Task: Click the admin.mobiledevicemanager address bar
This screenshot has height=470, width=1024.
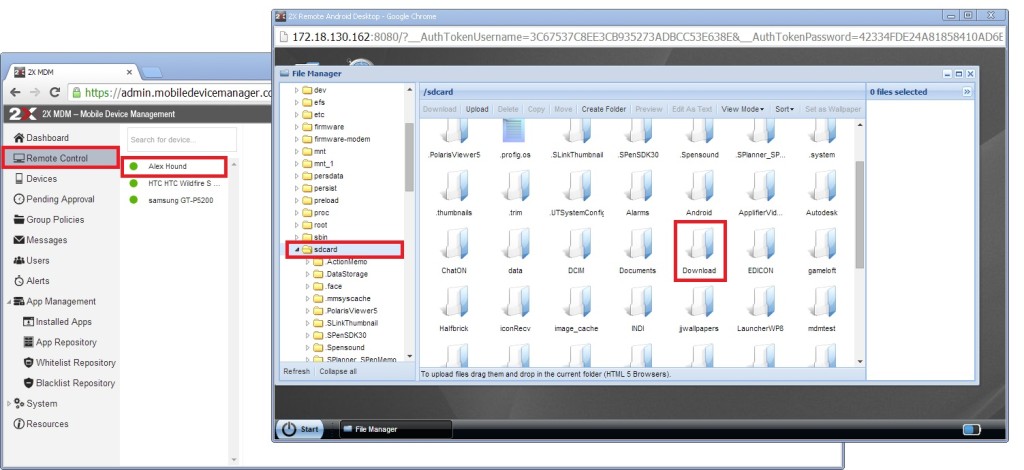Action: tap(170, 93)
